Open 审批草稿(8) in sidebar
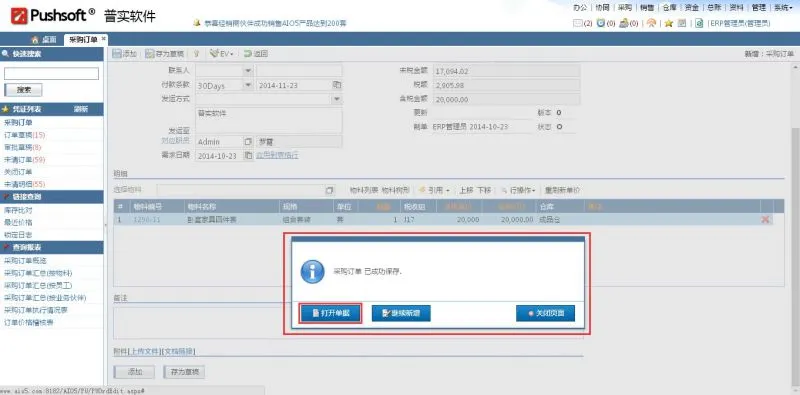 pos(22,147)
